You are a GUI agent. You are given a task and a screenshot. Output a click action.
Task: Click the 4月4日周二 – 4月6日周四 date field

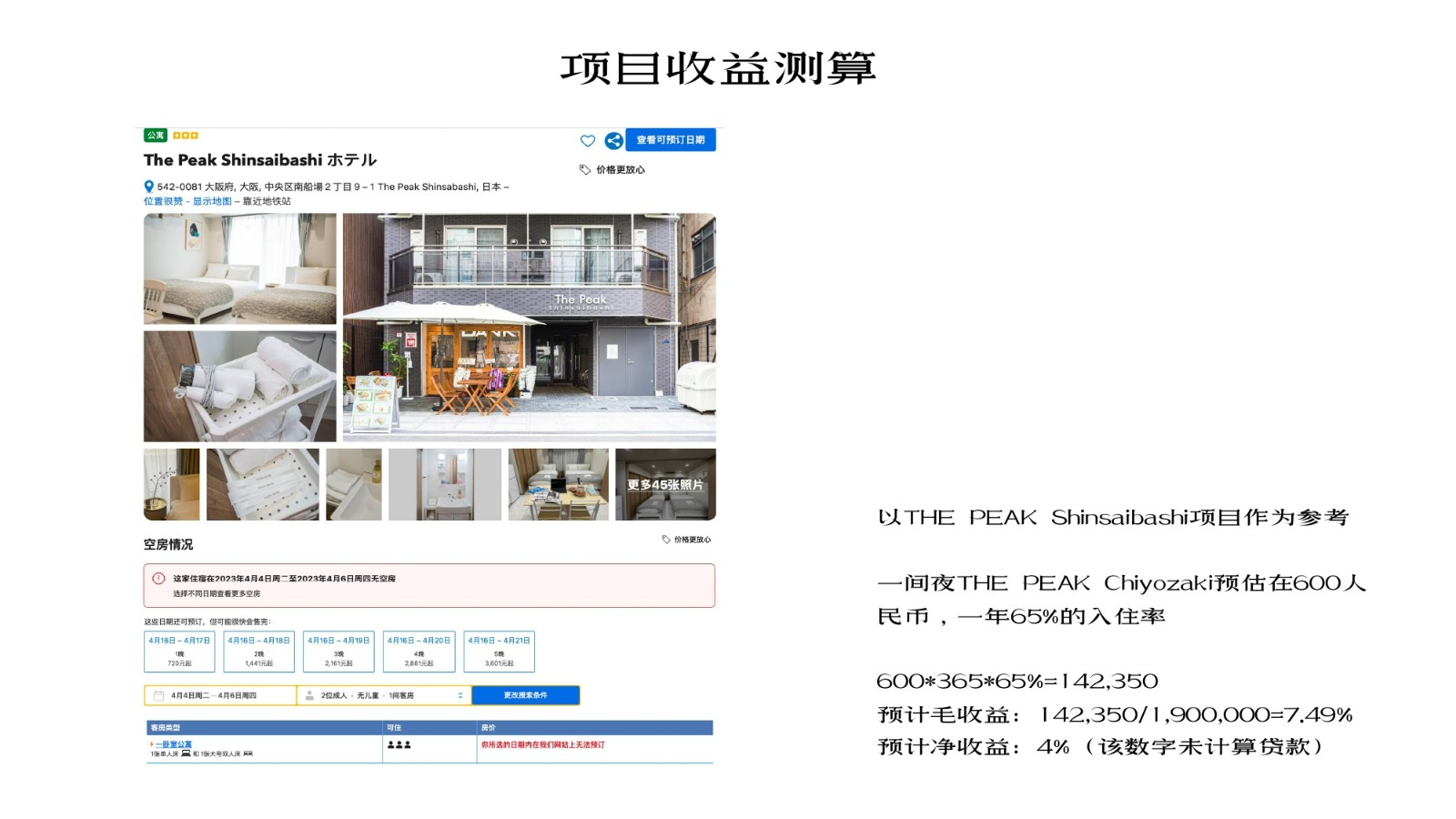pyautogui.click(x=220, y=695)
